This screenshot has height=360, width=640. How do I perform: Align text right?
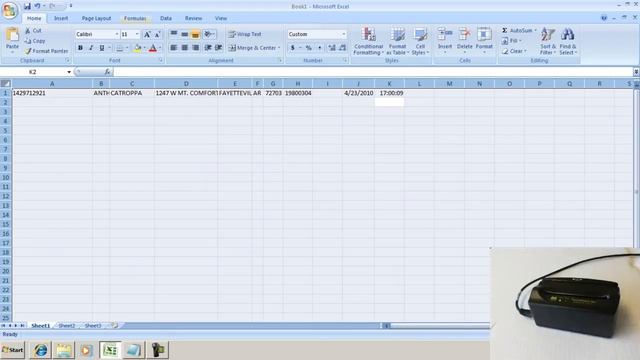coord(195,48)
